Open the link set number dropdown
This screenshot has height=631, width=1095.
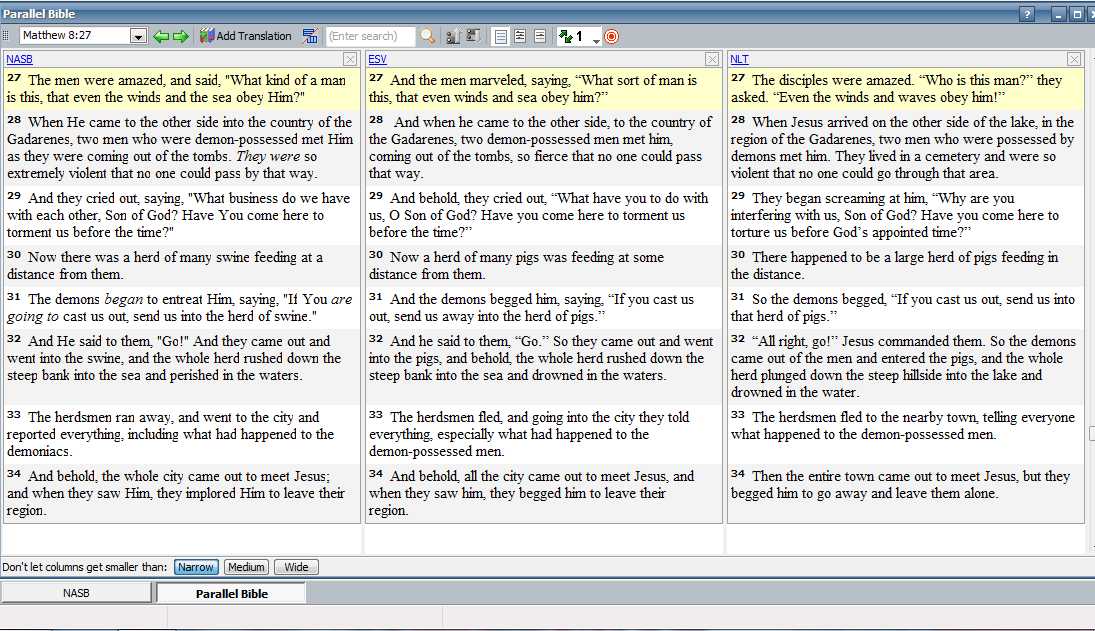(596, 39)
